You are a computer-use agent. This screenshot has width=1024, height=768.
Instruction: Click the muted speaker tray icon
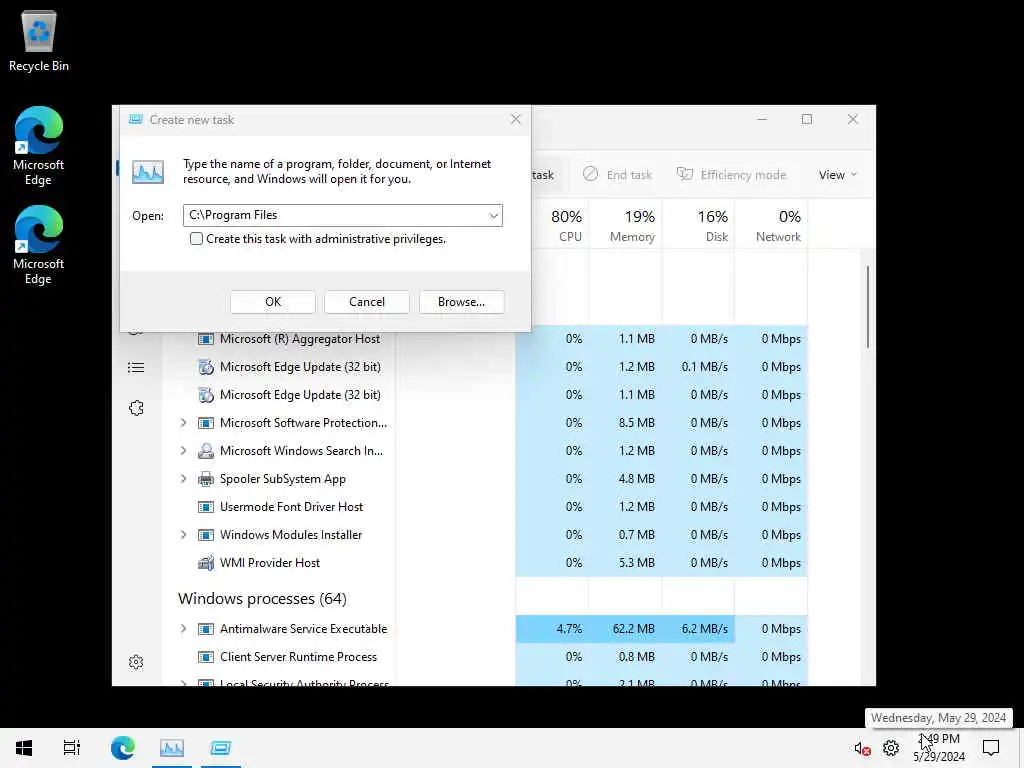click(x=862, y=748)
